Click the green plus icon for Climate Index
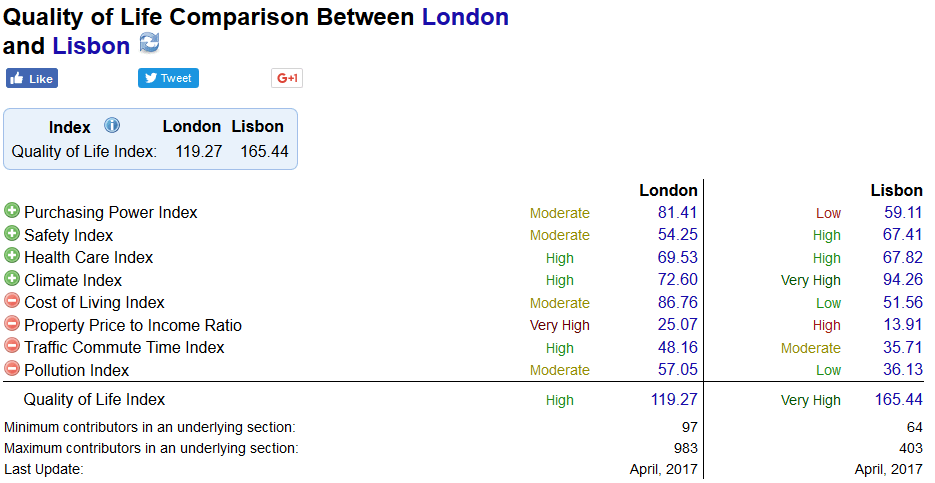This screenshot has height=483, width=935. [11, 278]
